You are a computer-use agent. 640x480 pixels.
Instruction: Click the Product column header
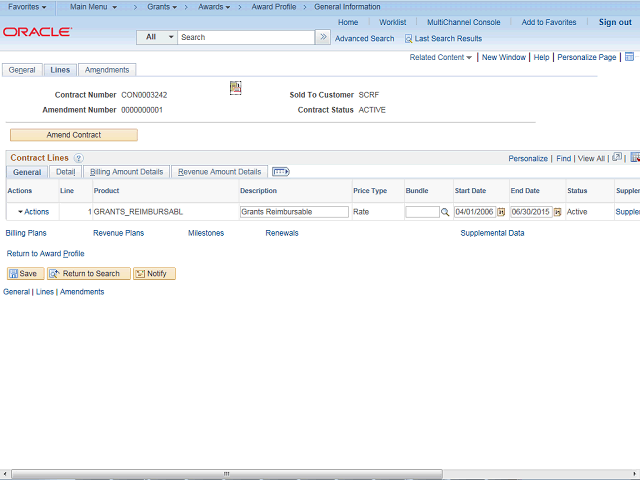pos(106,191)
